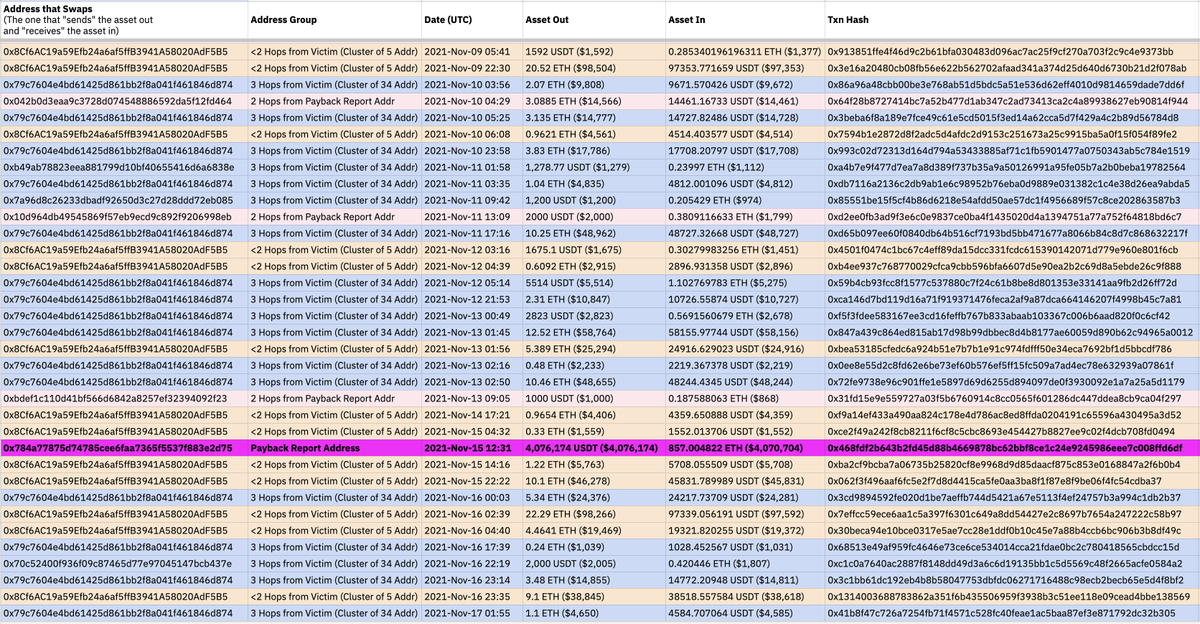Select date cell '2021-Nov-16 22:19'
1200x624 pixels.
[471, 563]
